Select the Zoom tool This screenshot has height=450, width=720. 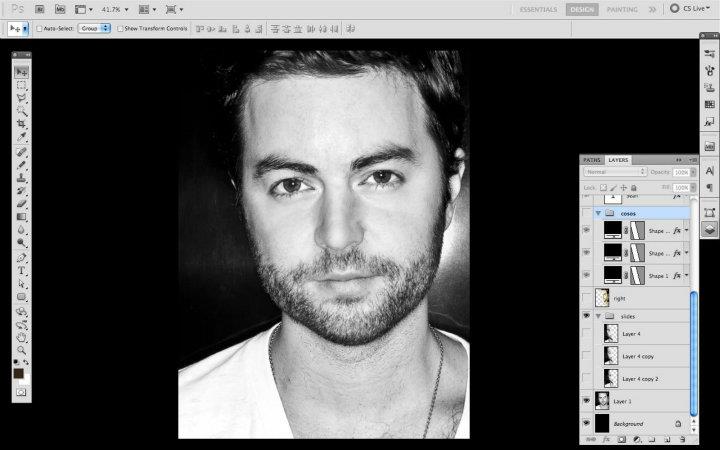[x=21, y=350]
